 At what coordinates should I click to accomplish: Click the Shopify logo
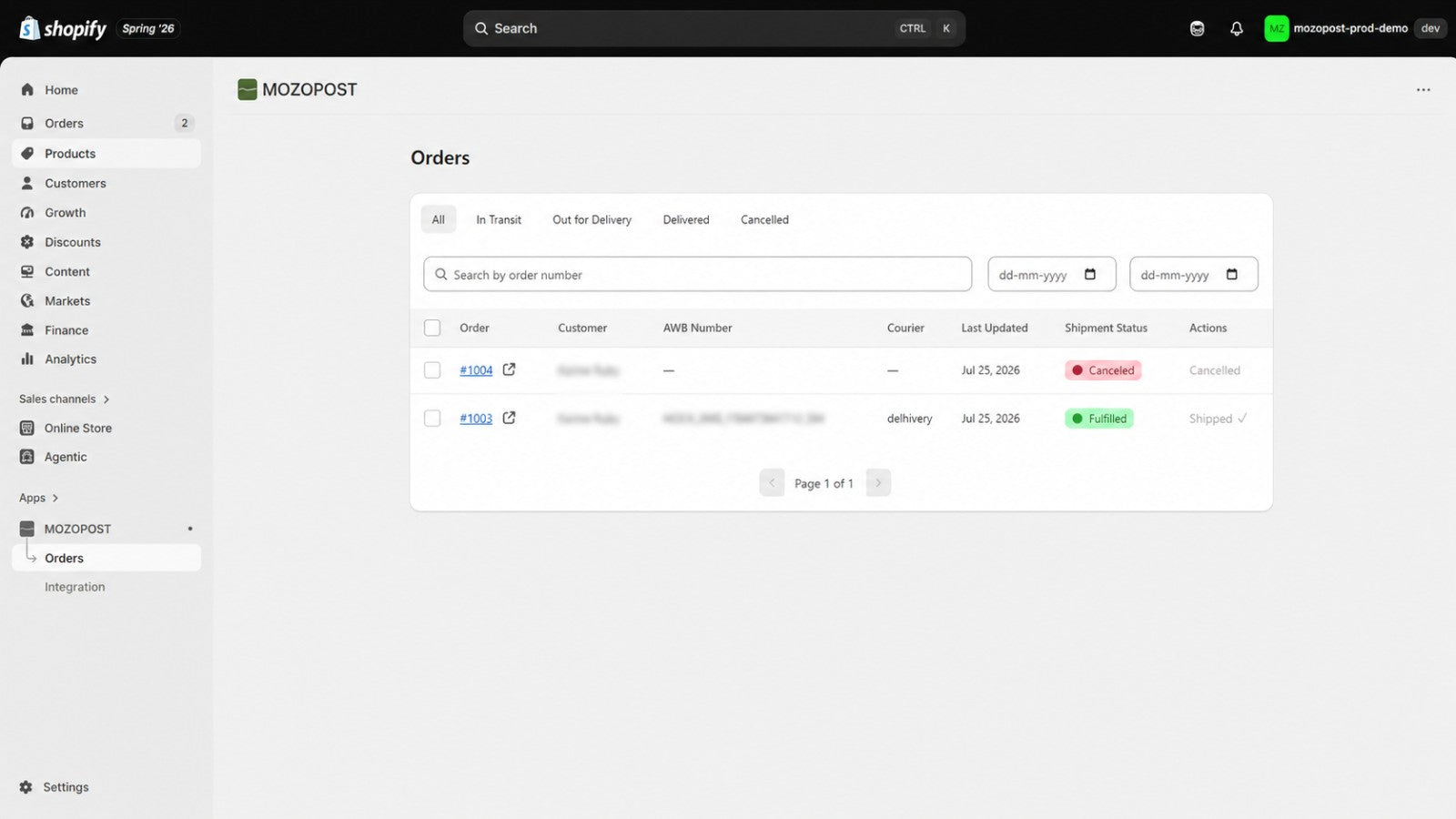pyautogui.click(x=63, y=28)
